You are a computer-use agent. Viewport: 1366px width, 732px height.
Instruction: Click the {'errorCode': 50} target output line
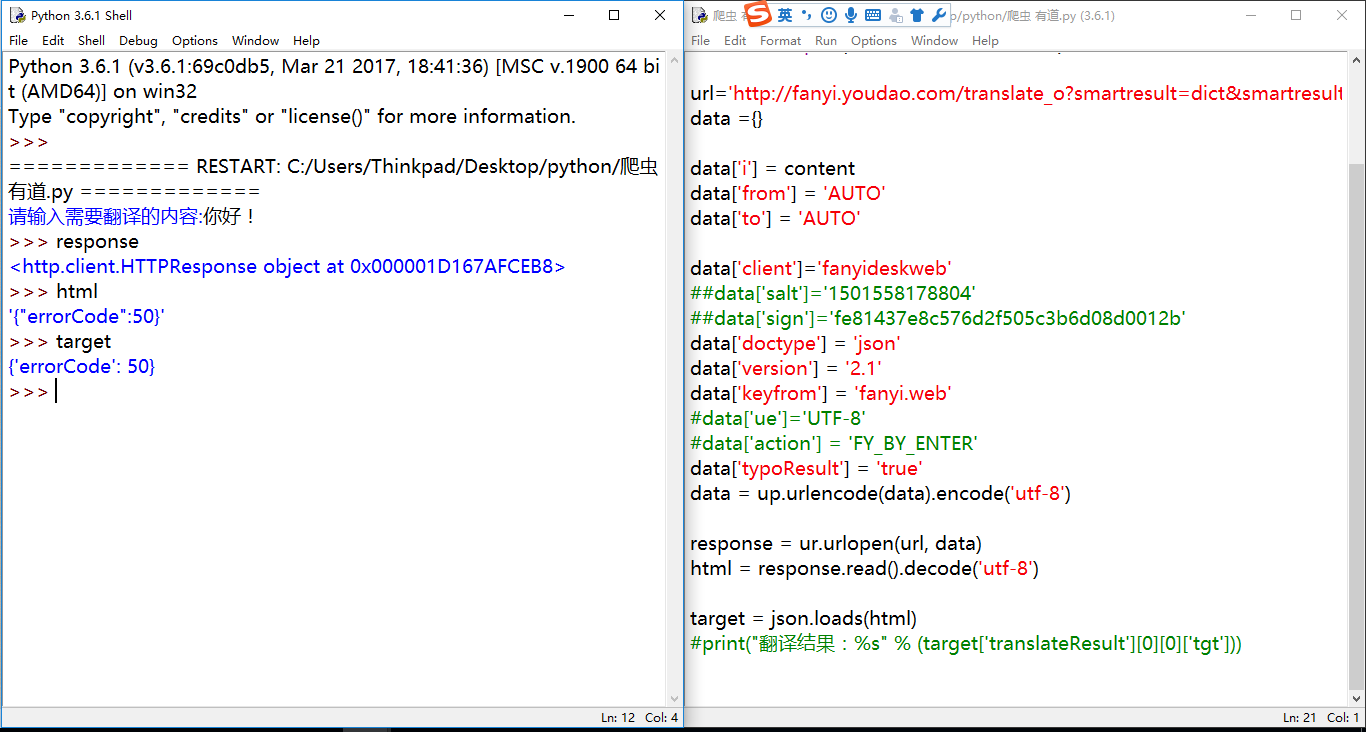tap(82, 367)
